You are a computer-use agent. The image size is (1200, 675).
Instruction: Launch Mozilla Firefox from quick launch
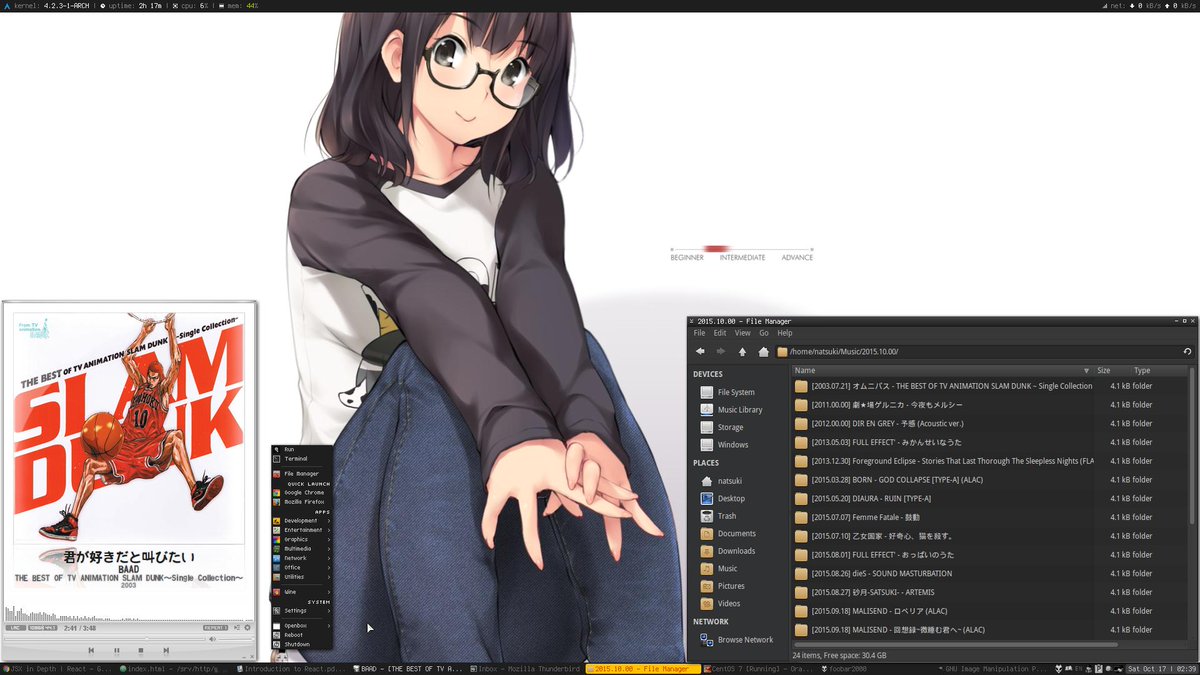[301, 502]
